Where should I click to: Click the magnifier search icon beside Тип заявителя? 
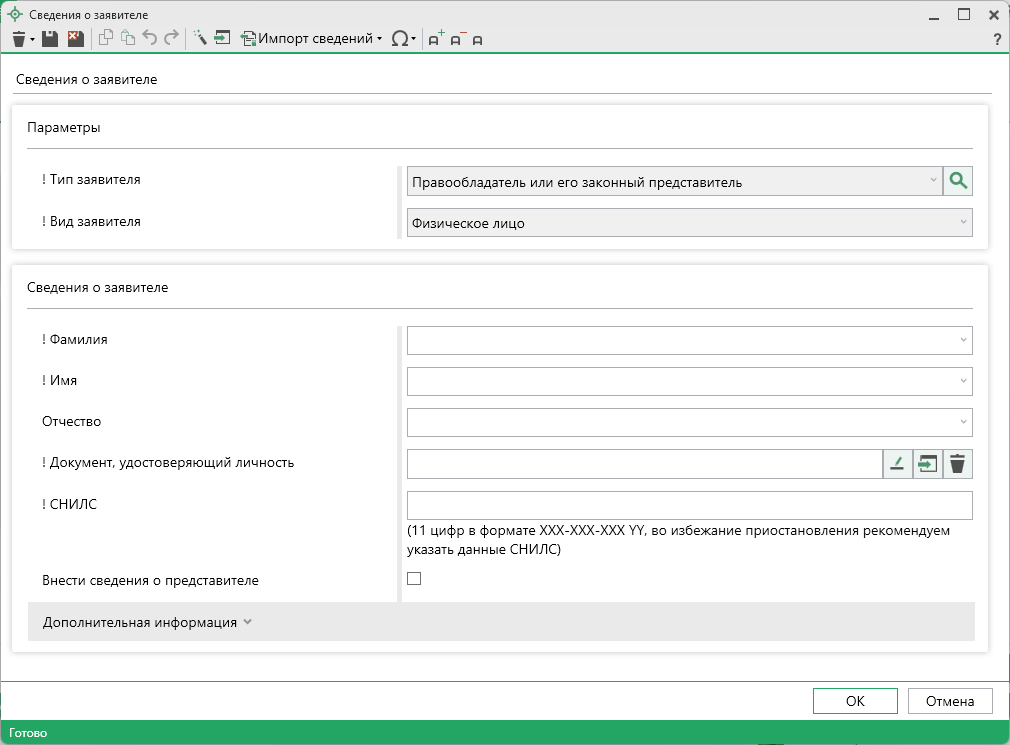point(958,181)
